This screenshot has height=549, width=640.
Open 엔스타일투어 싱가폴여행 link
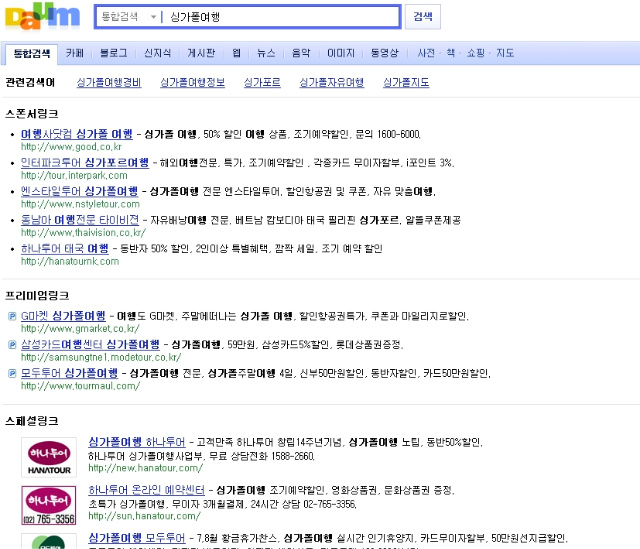coord(80,191)
